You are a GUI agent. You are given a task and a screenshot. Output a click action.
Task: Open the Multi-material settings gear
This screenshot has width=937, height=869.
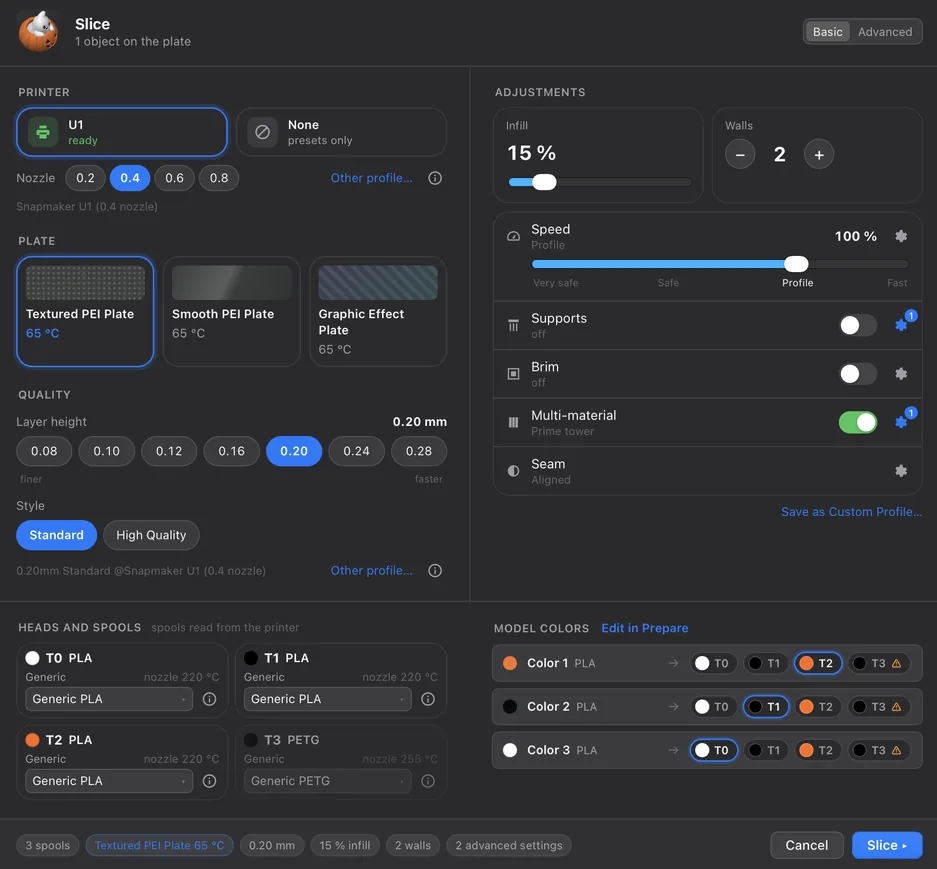coord(901,422)
